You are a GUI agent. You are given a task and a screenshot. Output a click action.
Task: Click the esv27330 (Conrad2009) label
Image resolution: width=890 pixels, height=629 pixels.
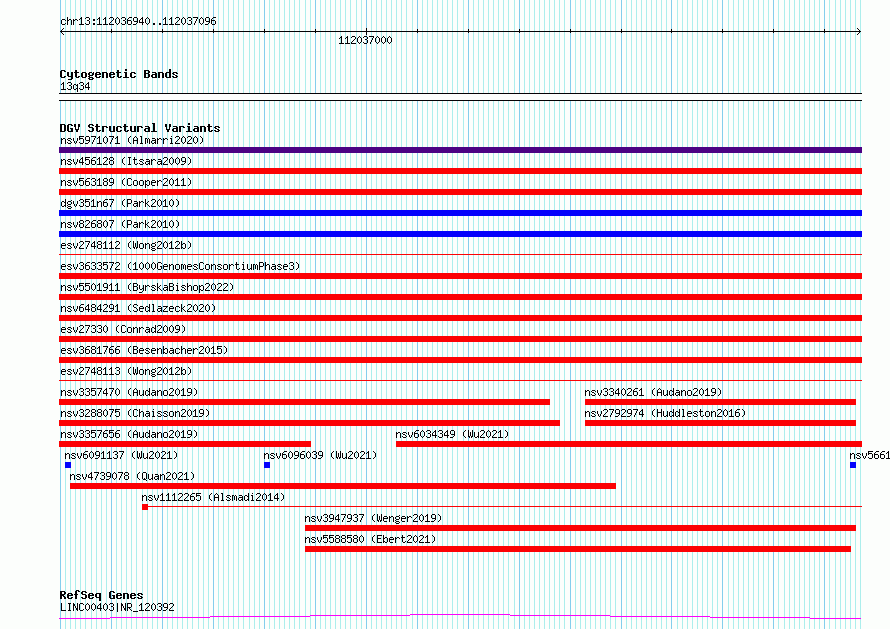[123, 329]
